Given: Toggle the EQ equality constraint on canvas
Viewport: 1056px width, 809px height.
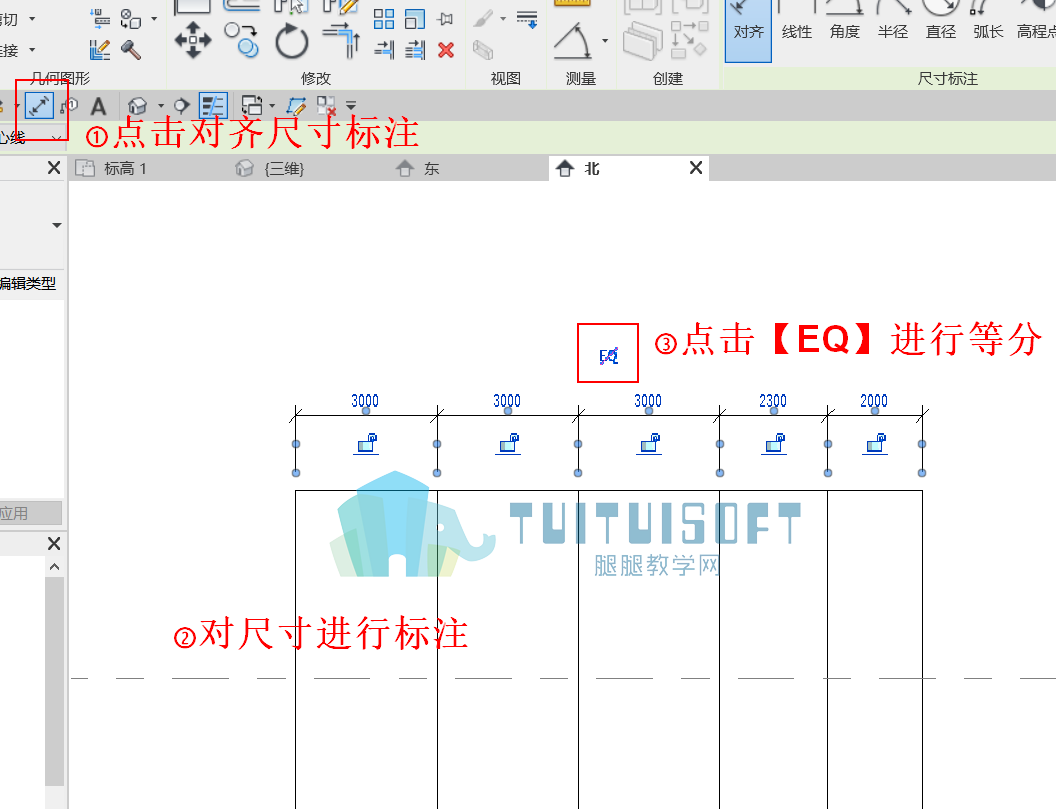Looking at the screenshot, I should [x=608, y=356].
